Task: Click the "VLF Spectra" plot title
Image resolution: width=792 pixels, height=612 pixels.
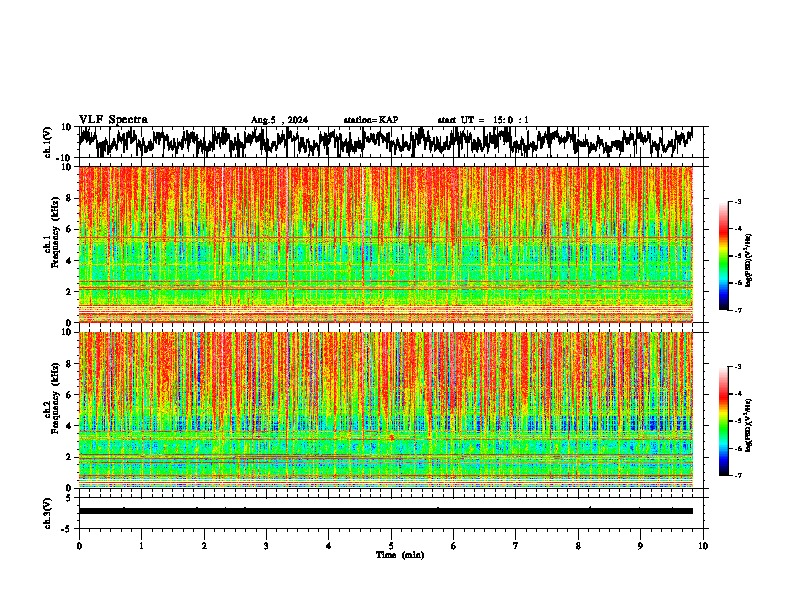Action: tap(113, 120)
